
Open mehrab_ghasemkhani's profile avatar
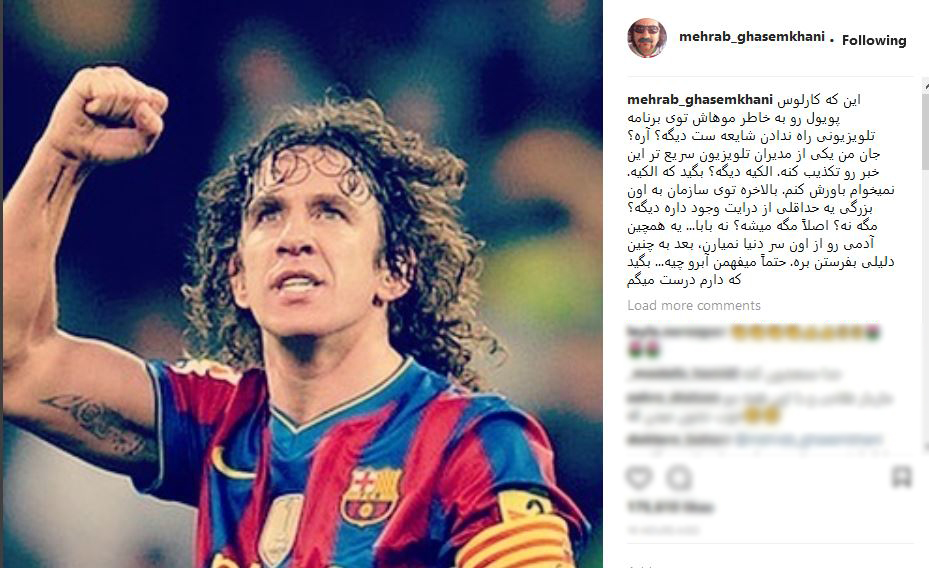point(646,38)
